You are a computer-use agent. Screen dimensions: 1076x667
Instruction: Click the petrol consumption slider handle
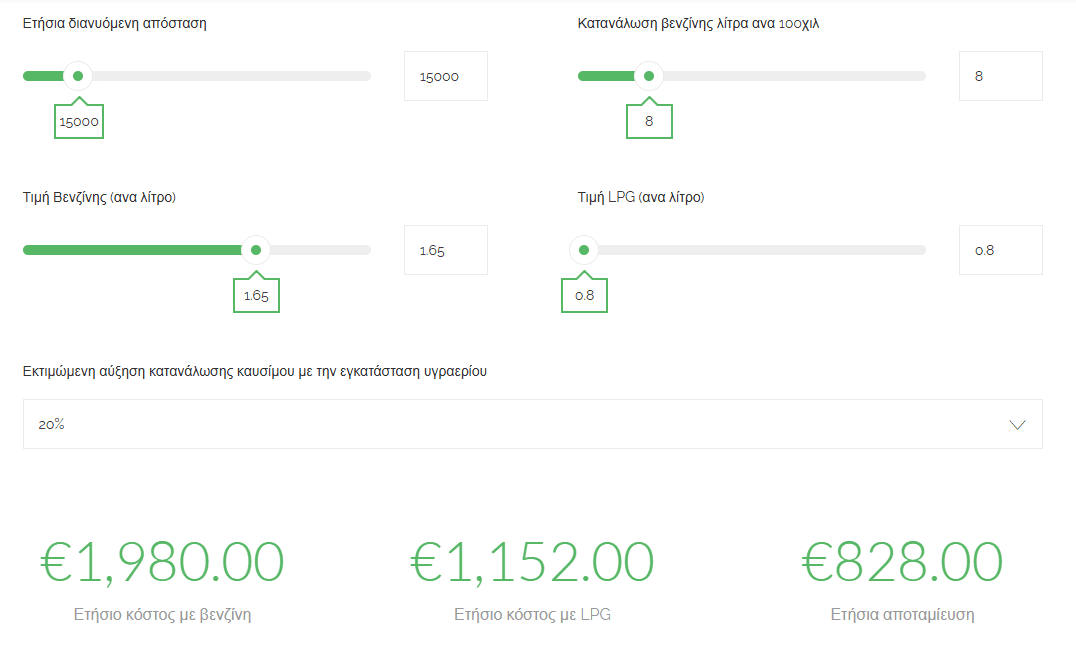(648, 76)
